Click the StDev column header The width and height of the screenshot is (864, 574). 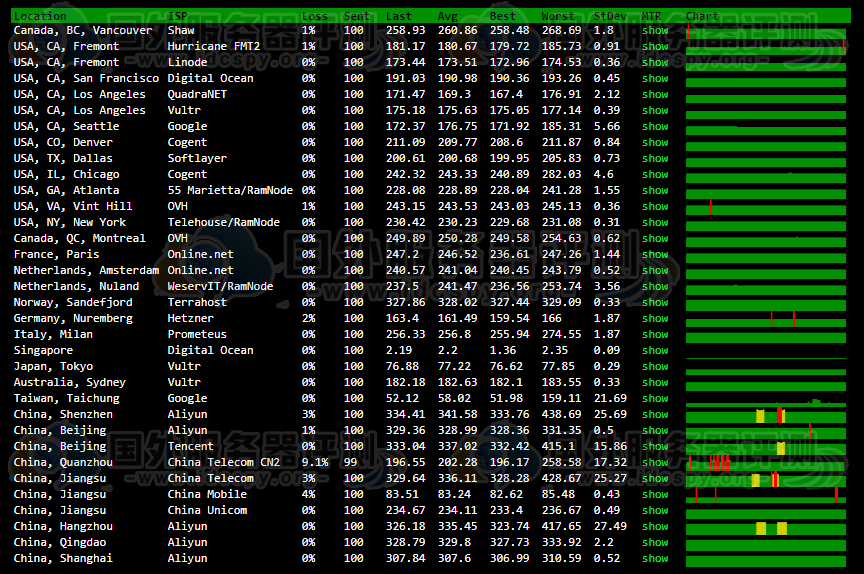pos(610,16)
